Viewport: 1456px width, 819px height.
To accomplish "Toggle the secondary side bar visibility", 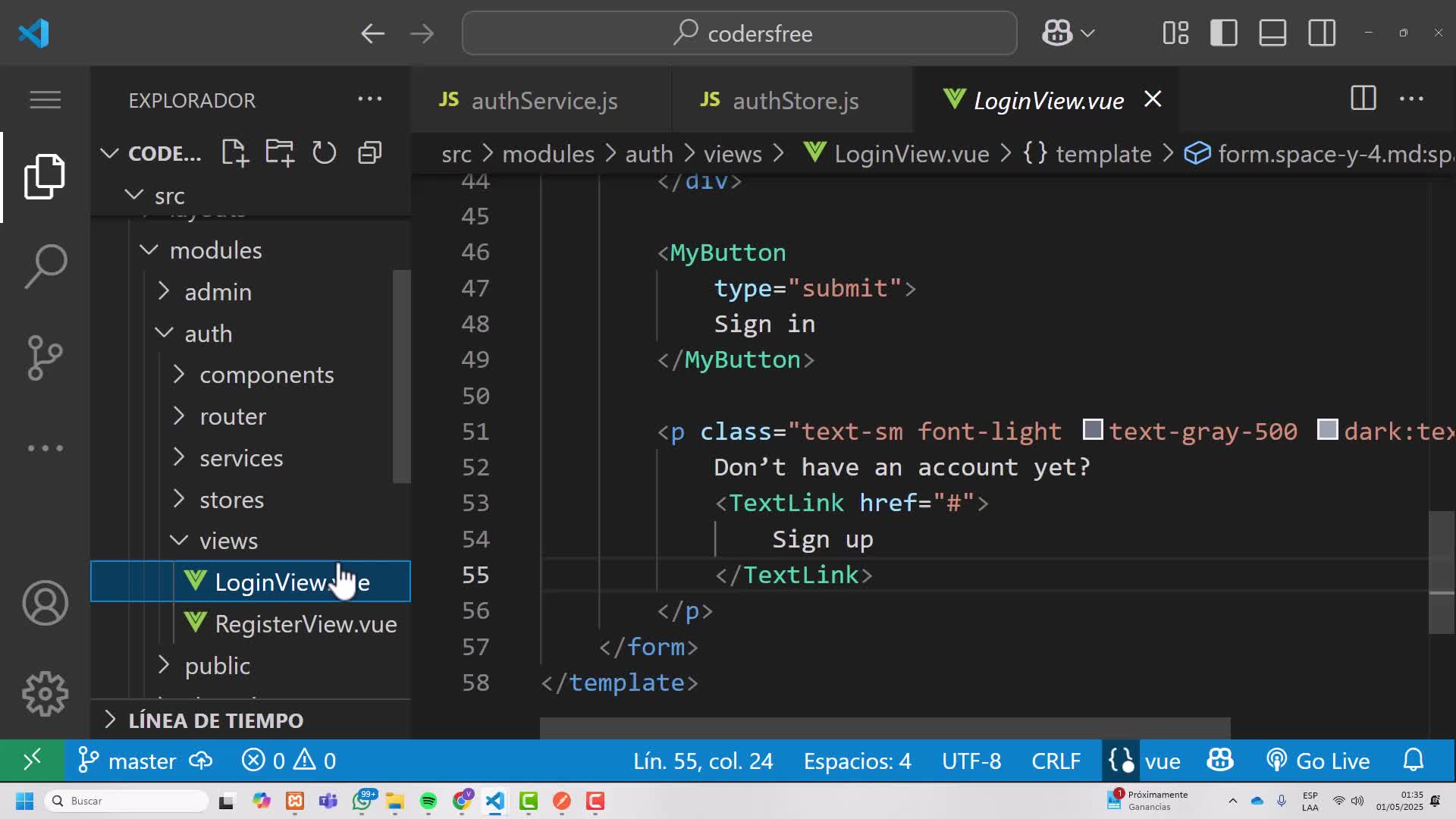I will tap(1322, 33).
